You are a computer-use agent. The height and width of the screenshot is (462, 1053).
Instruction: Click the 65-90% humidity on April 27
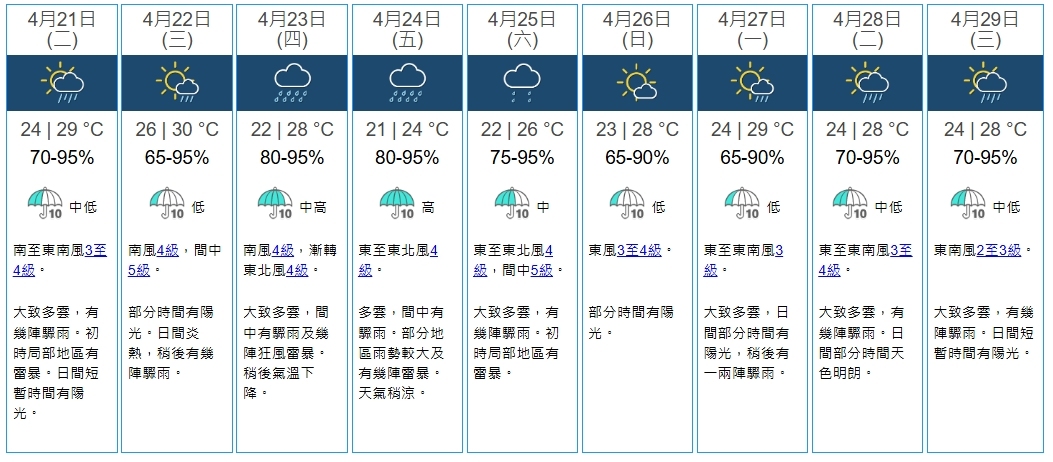(x=751, y=157)
